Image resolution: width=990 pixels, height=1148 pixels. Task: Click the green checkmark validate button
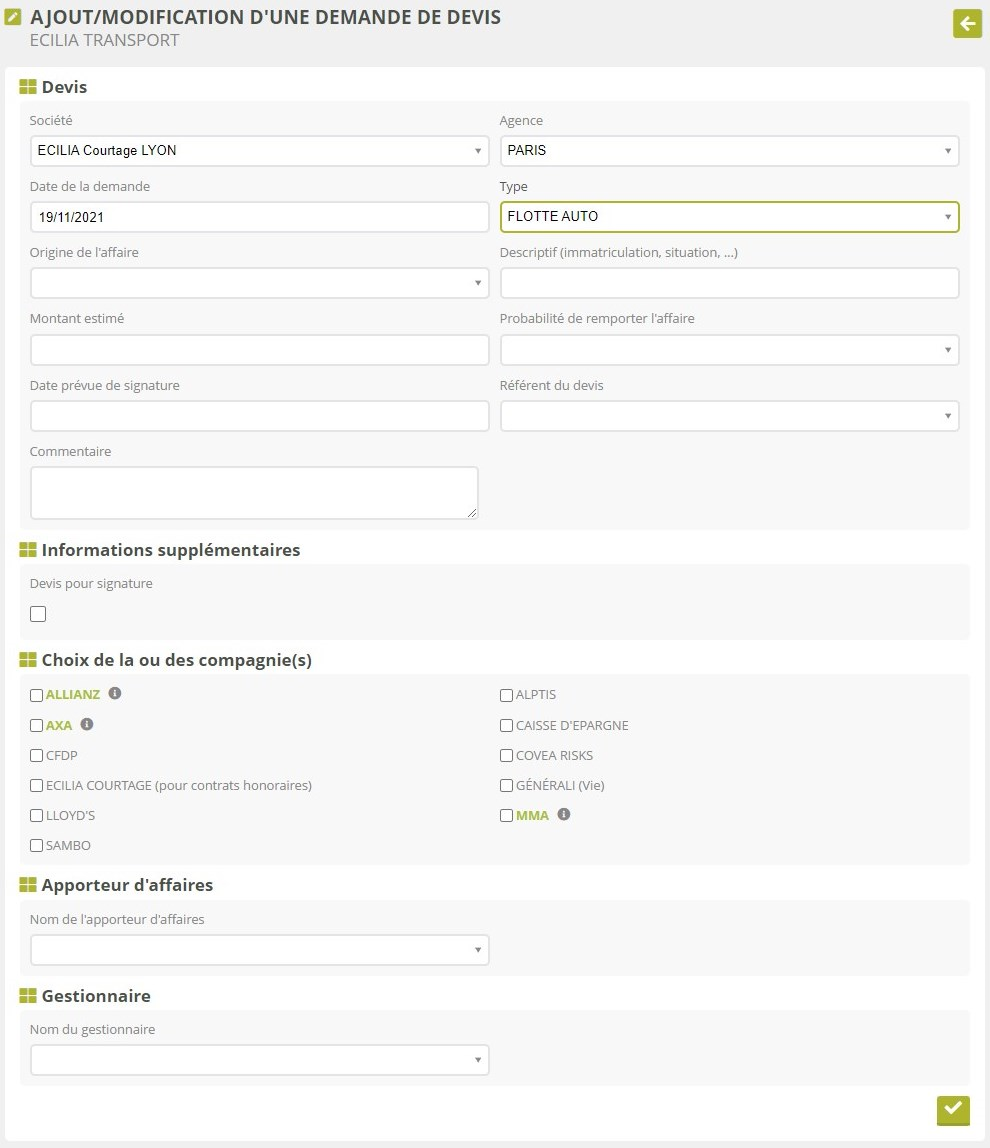point(953,1109)
